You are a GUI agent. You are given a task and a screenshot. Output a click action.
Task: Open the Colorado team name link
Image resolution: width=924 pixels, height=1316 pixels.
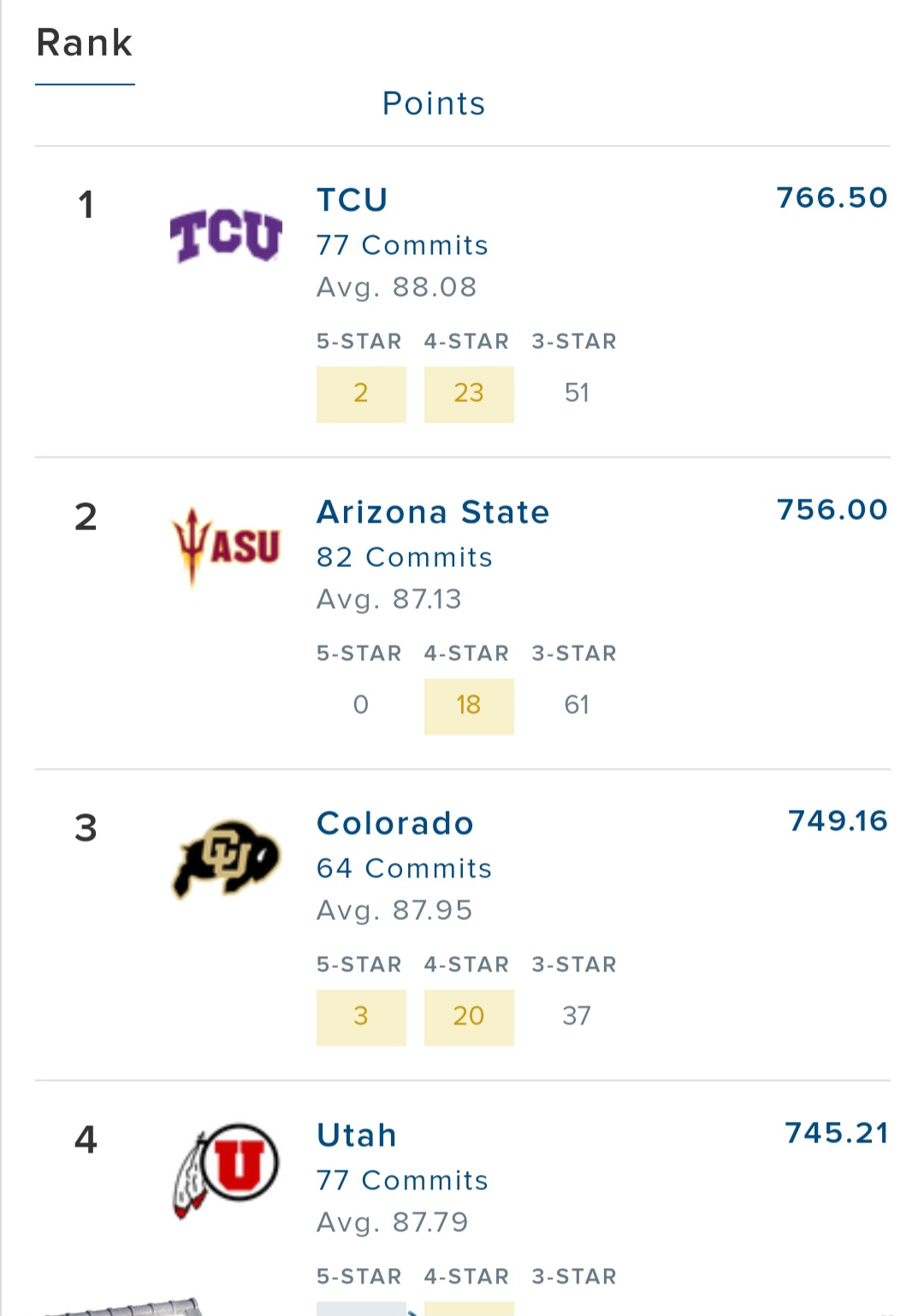(x=395, y=823)
